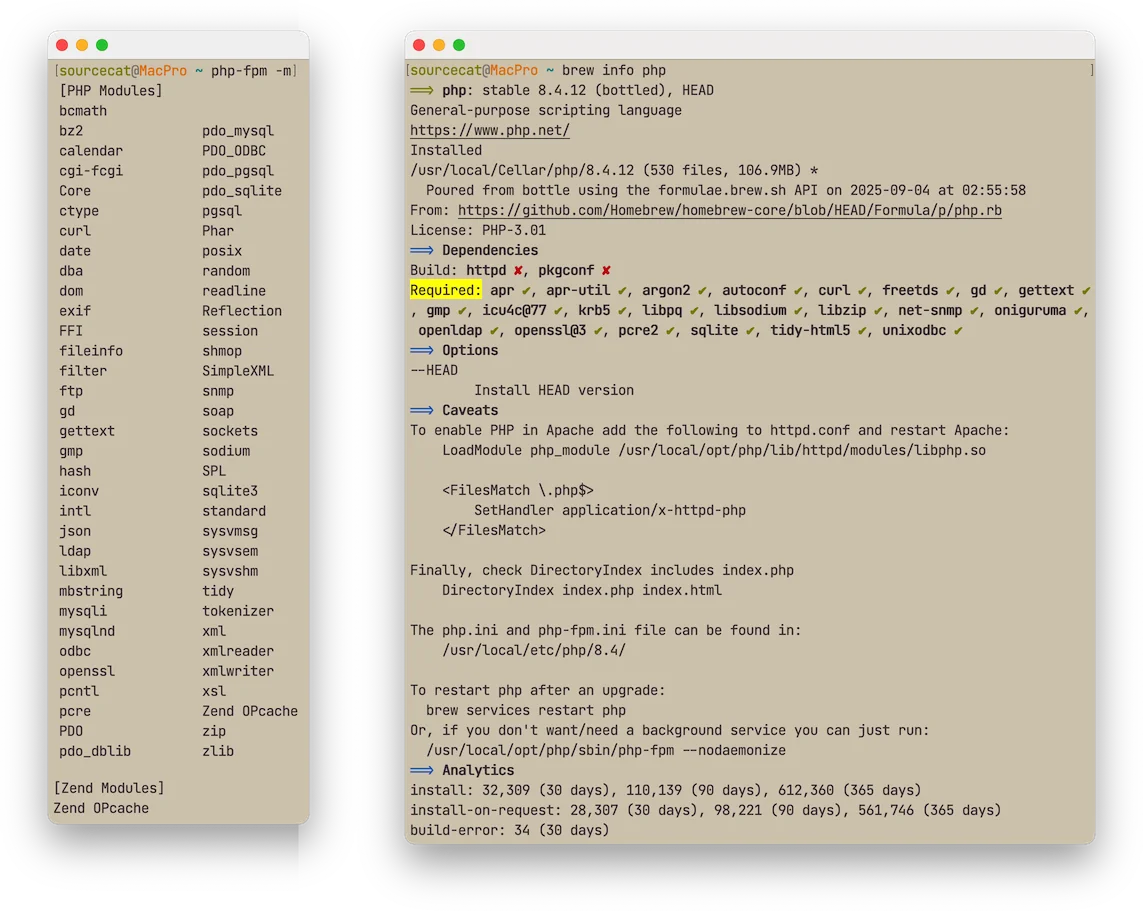The image size is (1143, 911).
Task: Click 'brew services restart php' command line
Action: pos(526,710)
